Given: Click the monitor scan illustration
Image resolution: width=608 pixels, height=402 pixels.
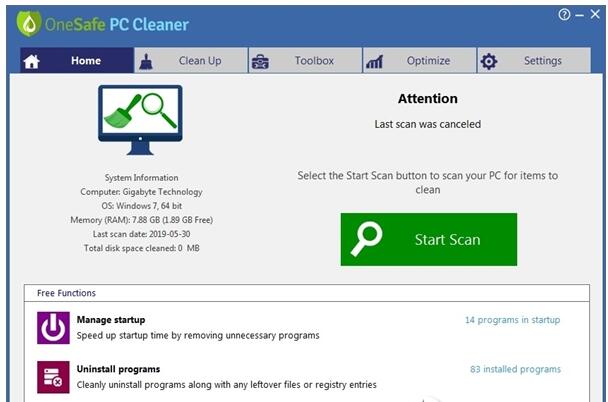Looking at the screenshot, I should [140, 120].
